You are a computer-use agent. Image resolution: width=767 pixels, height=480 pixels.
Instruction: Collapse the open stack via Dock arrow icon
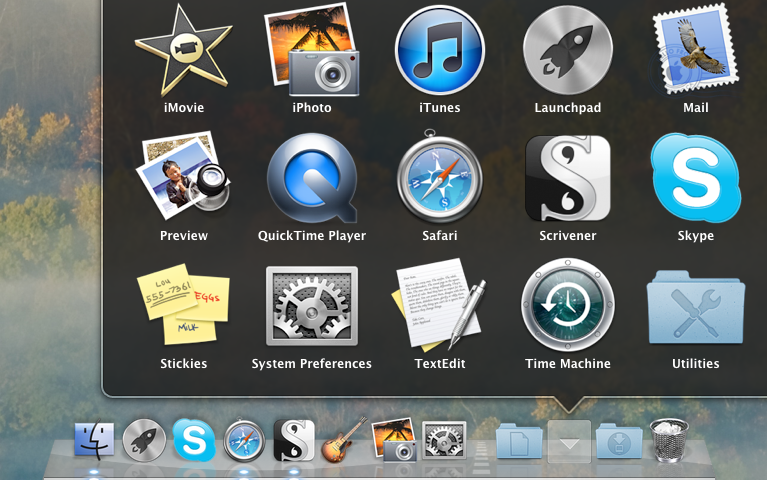(x=568, y=441)
